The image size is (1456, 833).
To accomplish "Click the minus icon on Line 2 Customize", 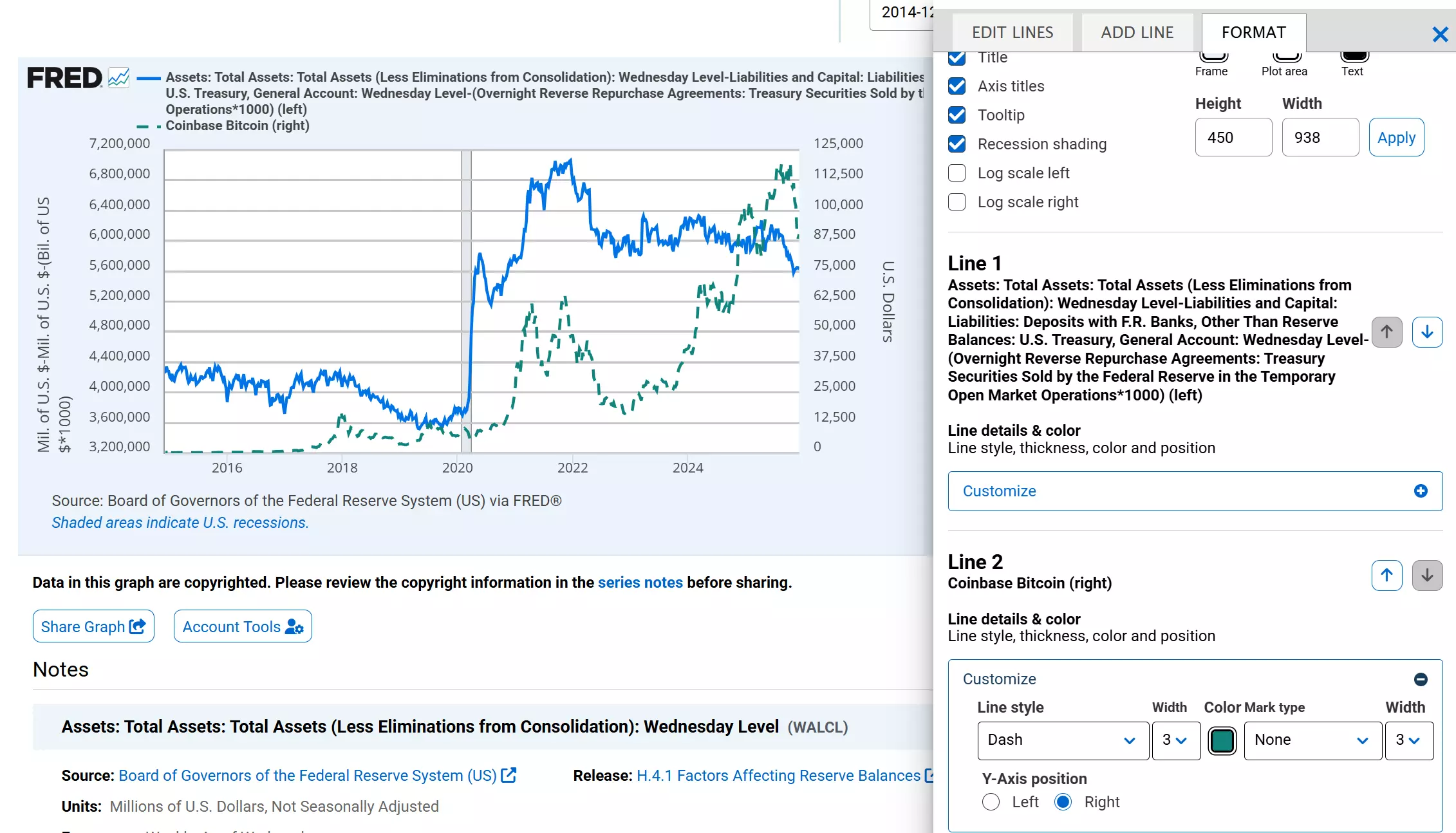I will tap(1421, 679).
